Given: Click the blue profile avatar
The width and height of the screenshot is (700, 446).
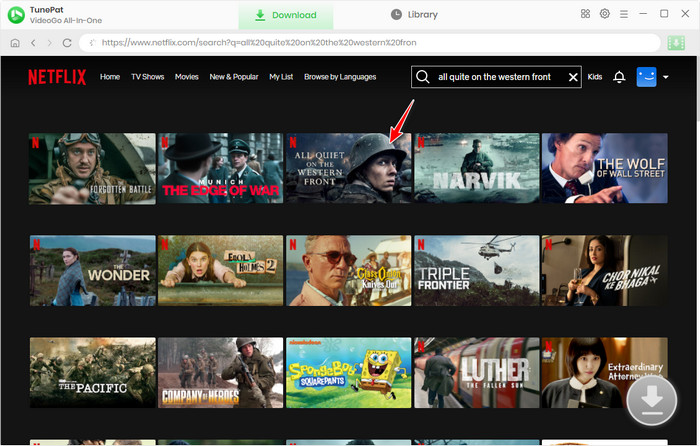Looking at the screenshot, I should 646,77.
